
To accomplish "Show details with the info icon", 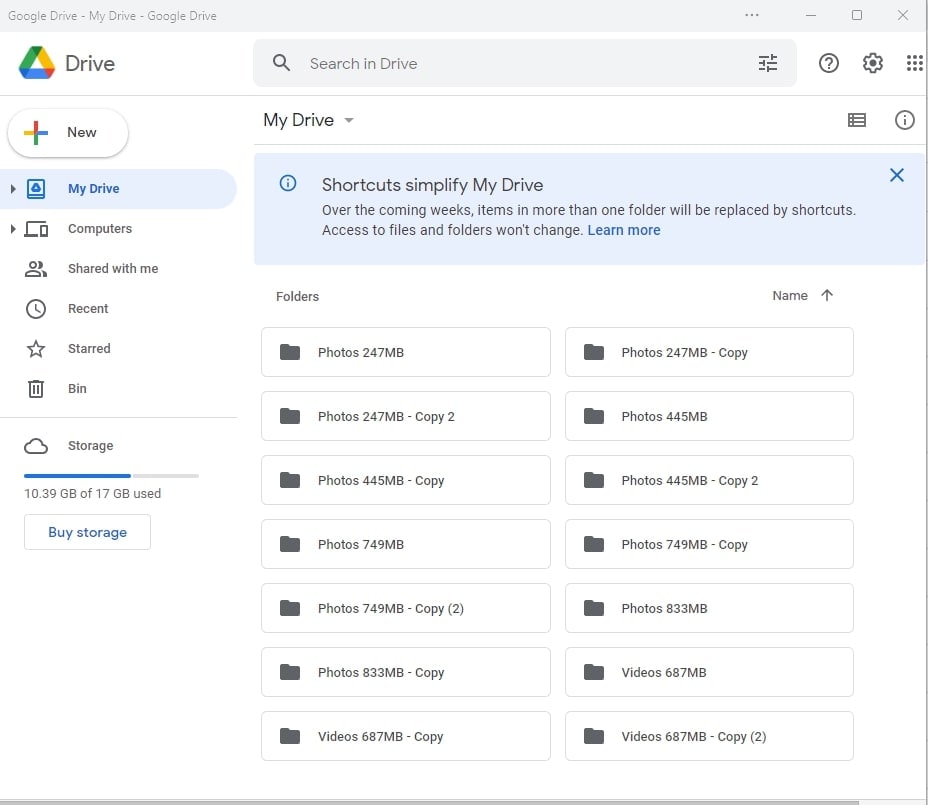I will [905, 120].
